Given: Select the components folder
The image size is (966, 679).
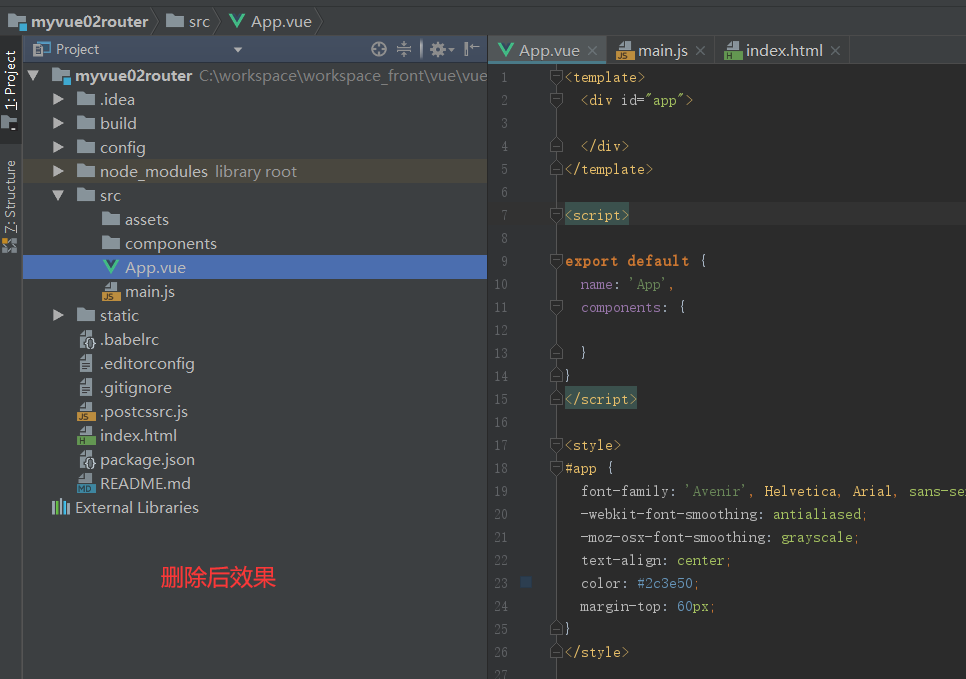Looking at the screenshot, I should [159, 243].
